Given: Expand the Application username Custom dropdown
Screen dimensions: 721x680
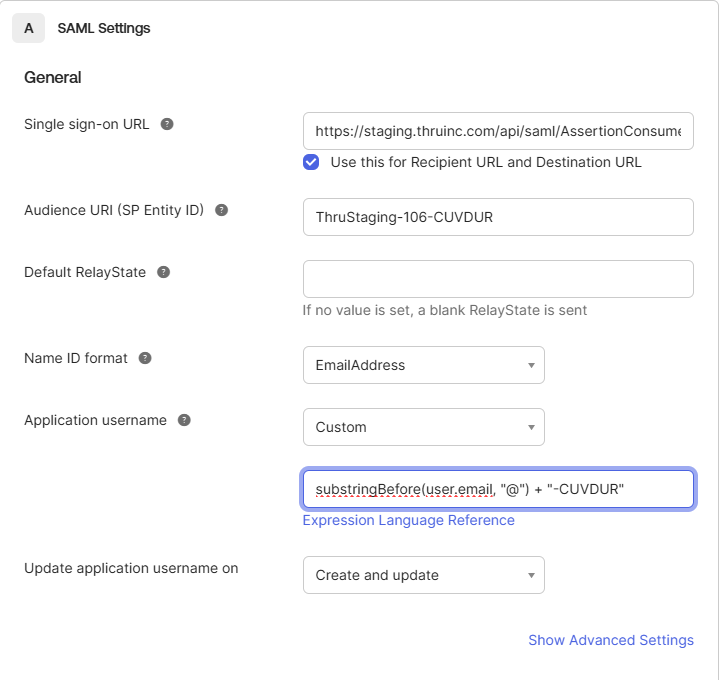Looking at the screenshot, I should pyautogui.click(x=423, y=427).
